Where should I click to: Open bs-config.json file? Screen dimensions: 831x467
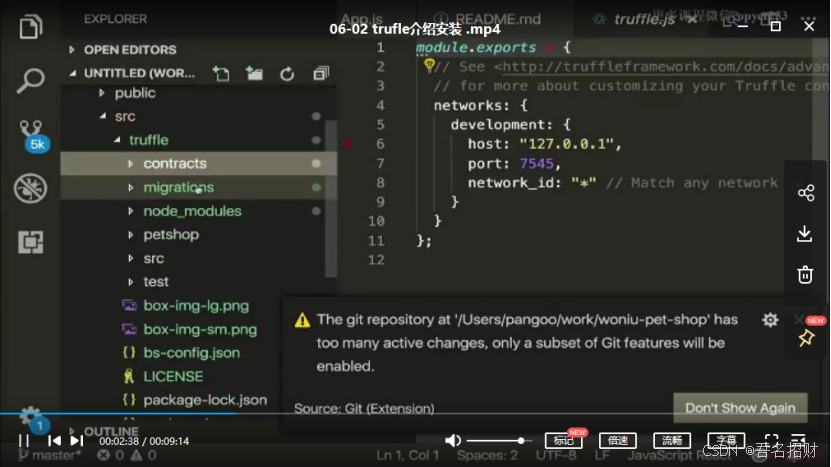[x=191, y=353]
